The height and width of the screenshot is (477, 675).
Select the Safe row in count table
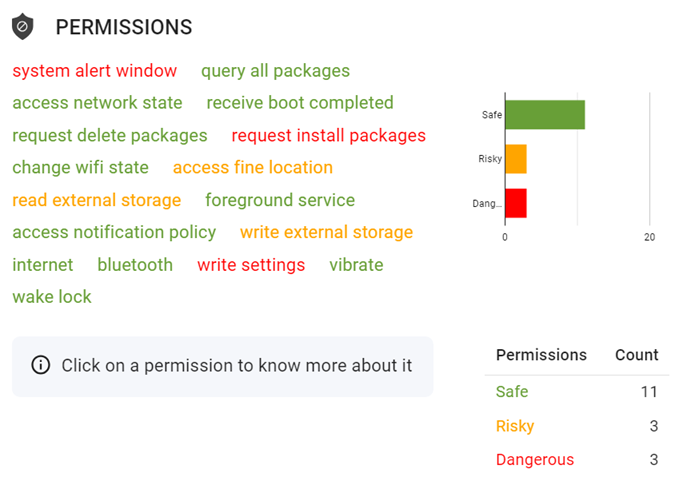click(577, 392)
